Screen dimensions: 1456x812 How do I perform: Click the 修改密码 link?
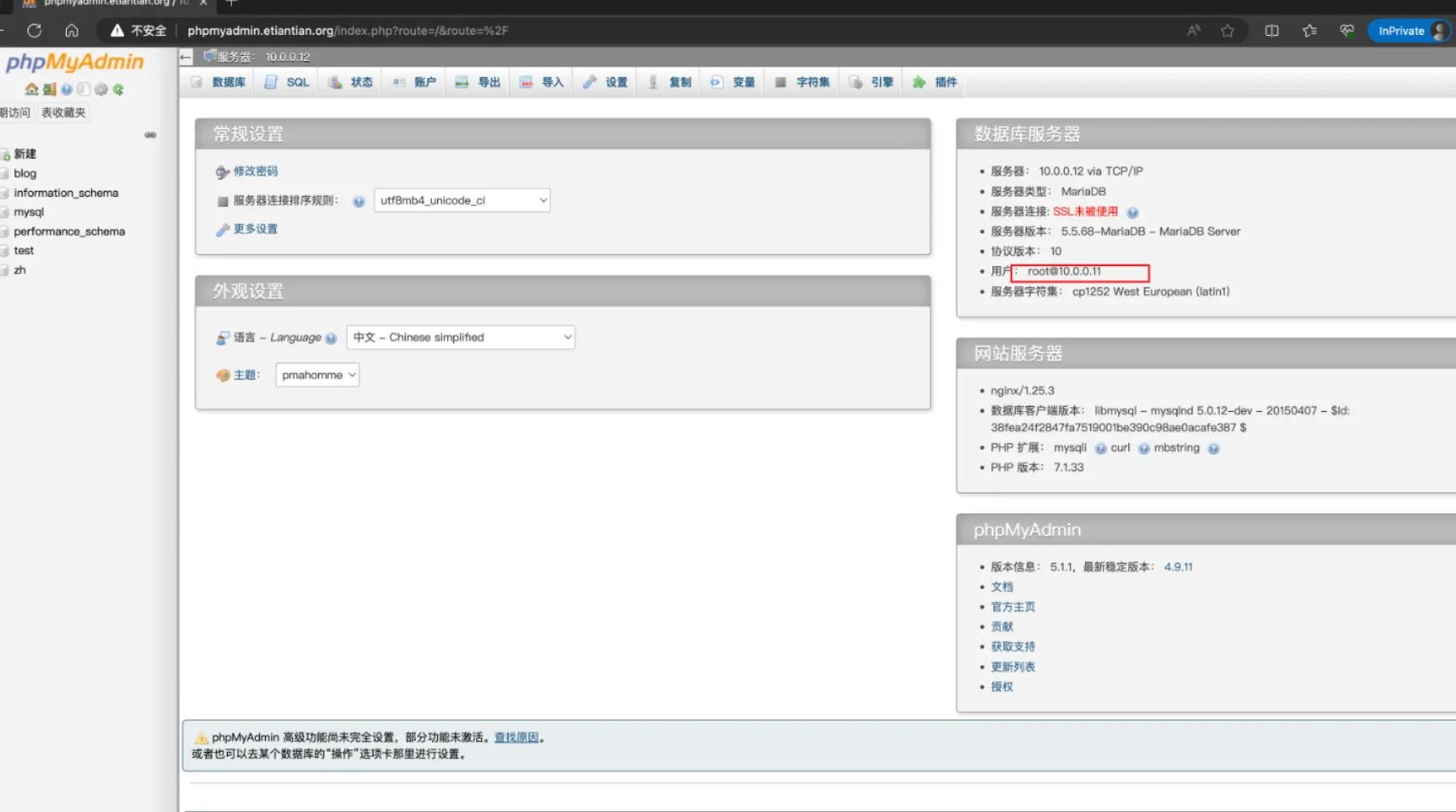pyautogui.click(x=255, y=171)
